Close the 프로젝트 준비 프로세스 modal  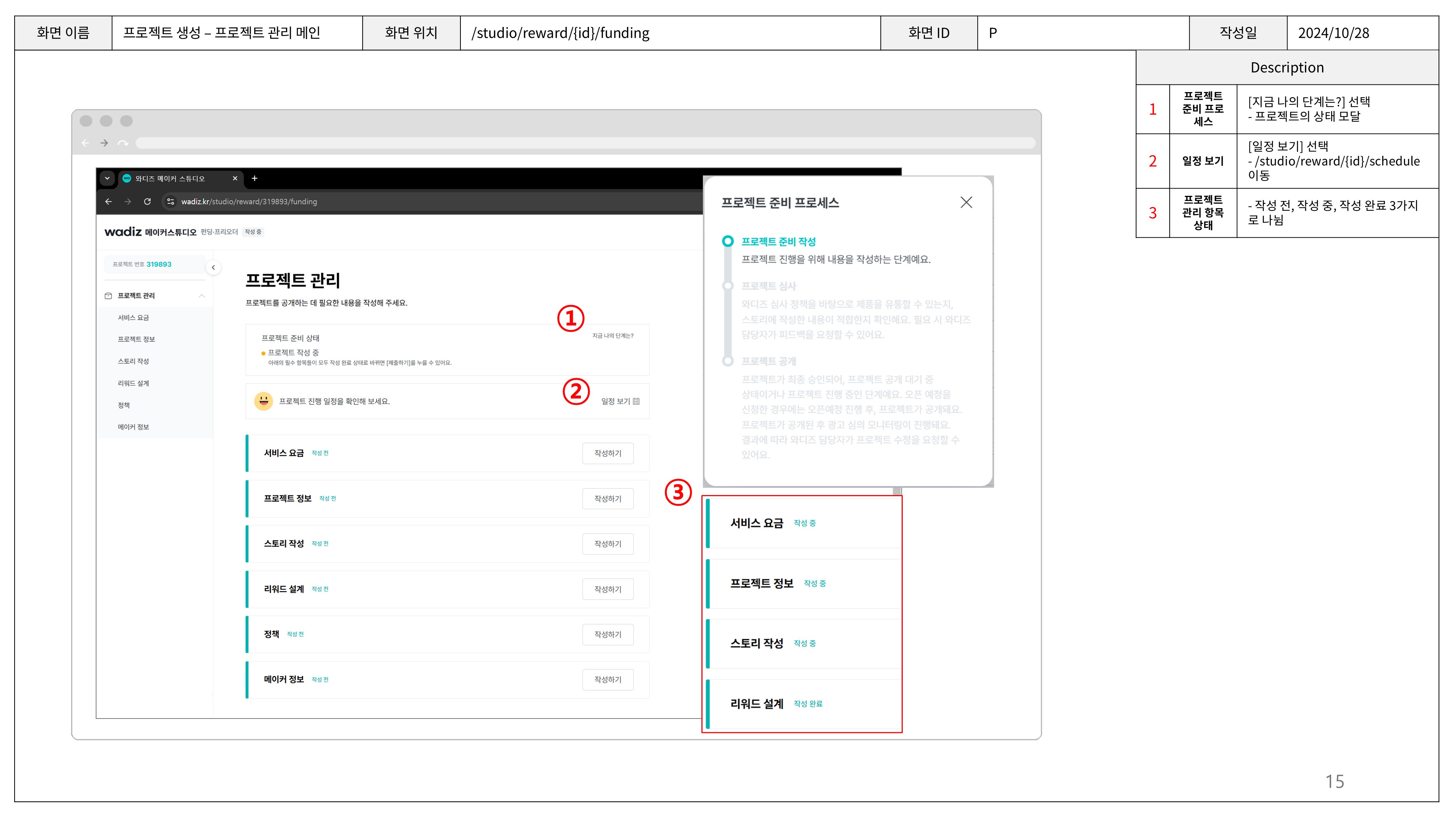[x=966, y=202]
